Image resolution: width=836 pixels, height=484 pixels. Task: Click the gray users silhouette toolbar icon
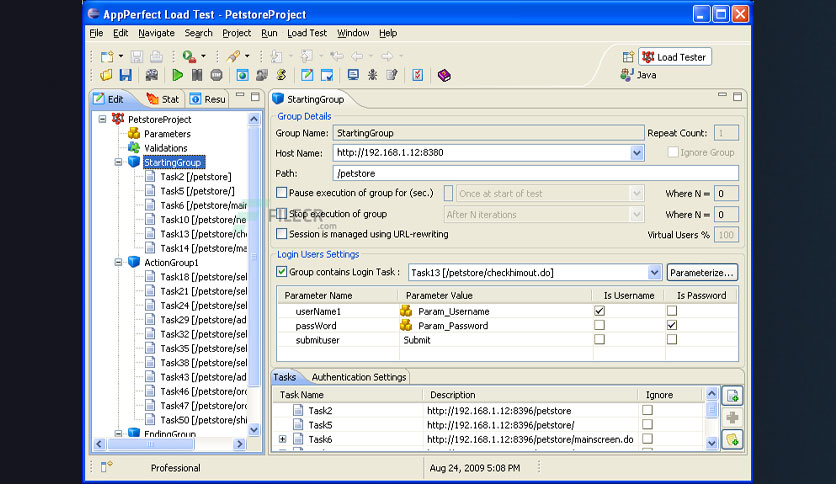pyautogui.click(x=262, y=75)
